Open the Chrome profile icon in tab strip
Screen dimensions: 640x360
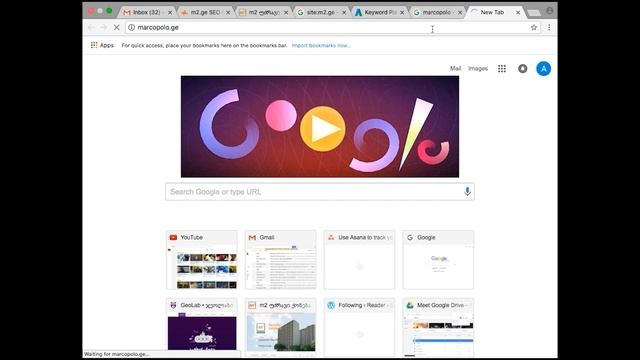point(550,11)
